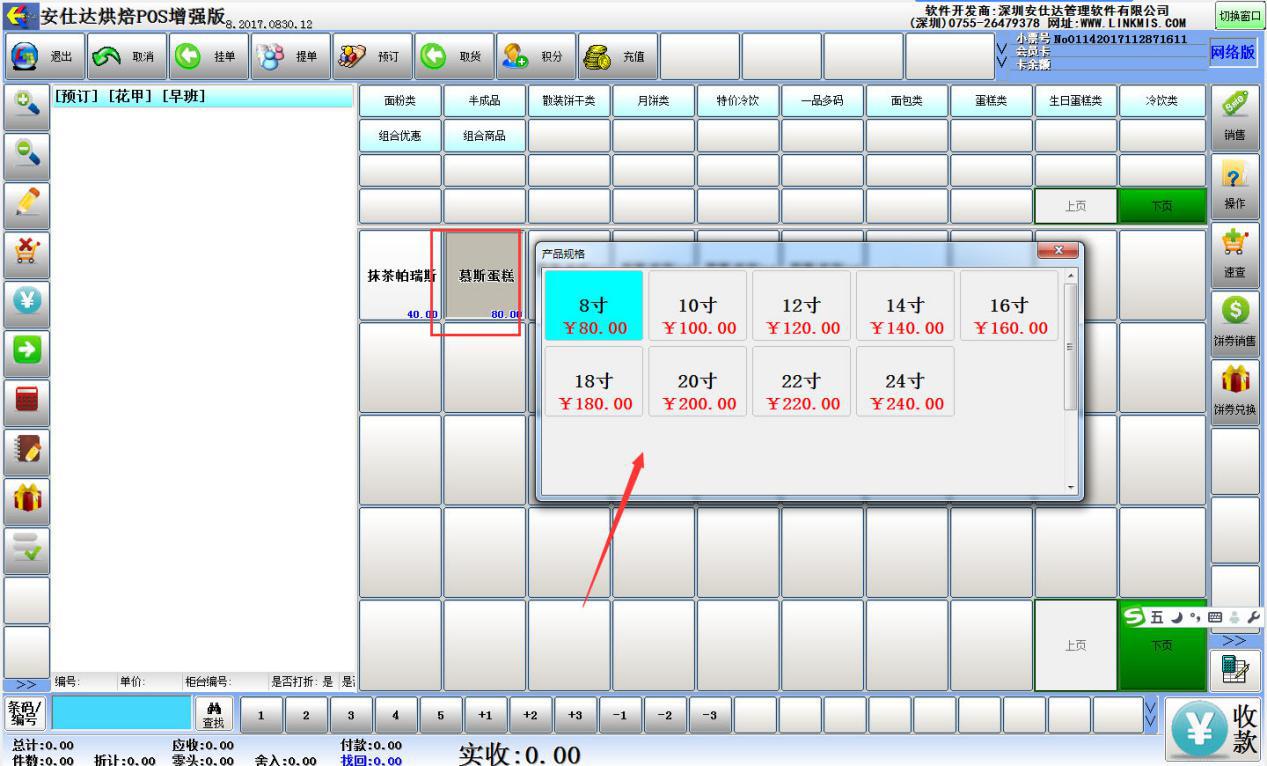Open the 半成品 category tab
The height and width of the screenshot is (766, 1267).
[x=484, y=101]
